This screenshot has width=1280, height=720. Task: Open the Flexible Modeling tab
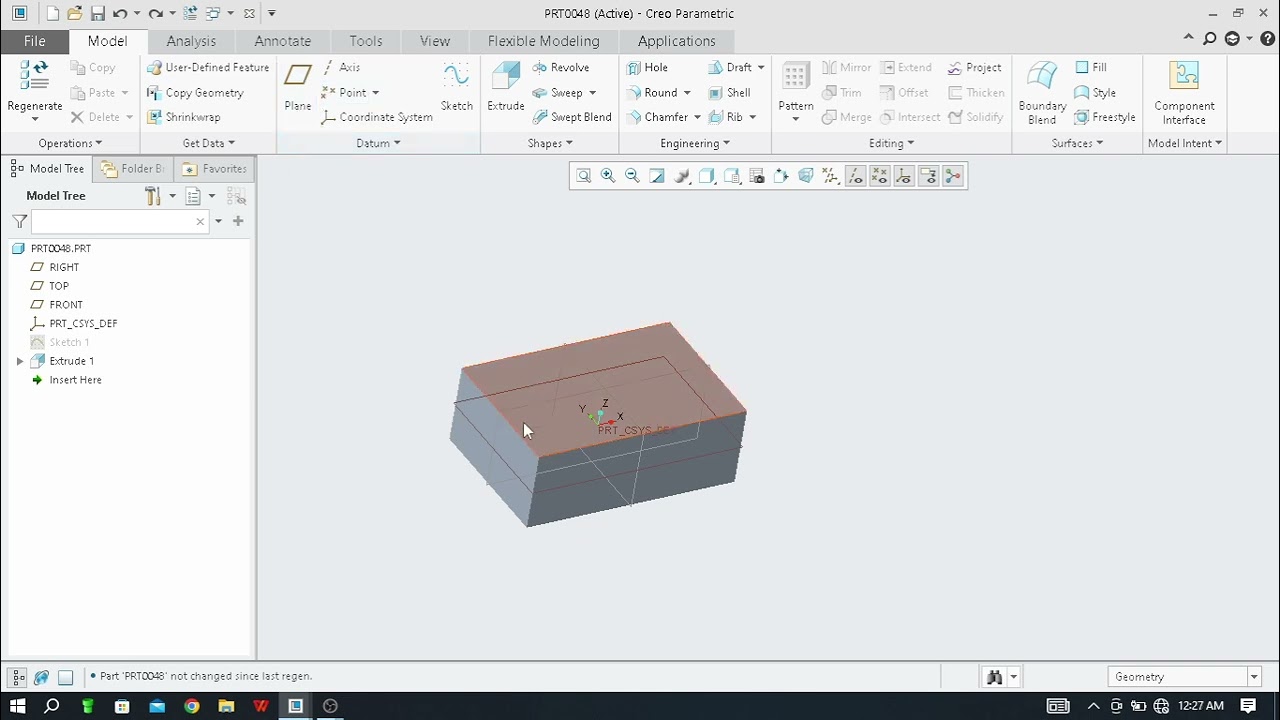pos(543,41)
